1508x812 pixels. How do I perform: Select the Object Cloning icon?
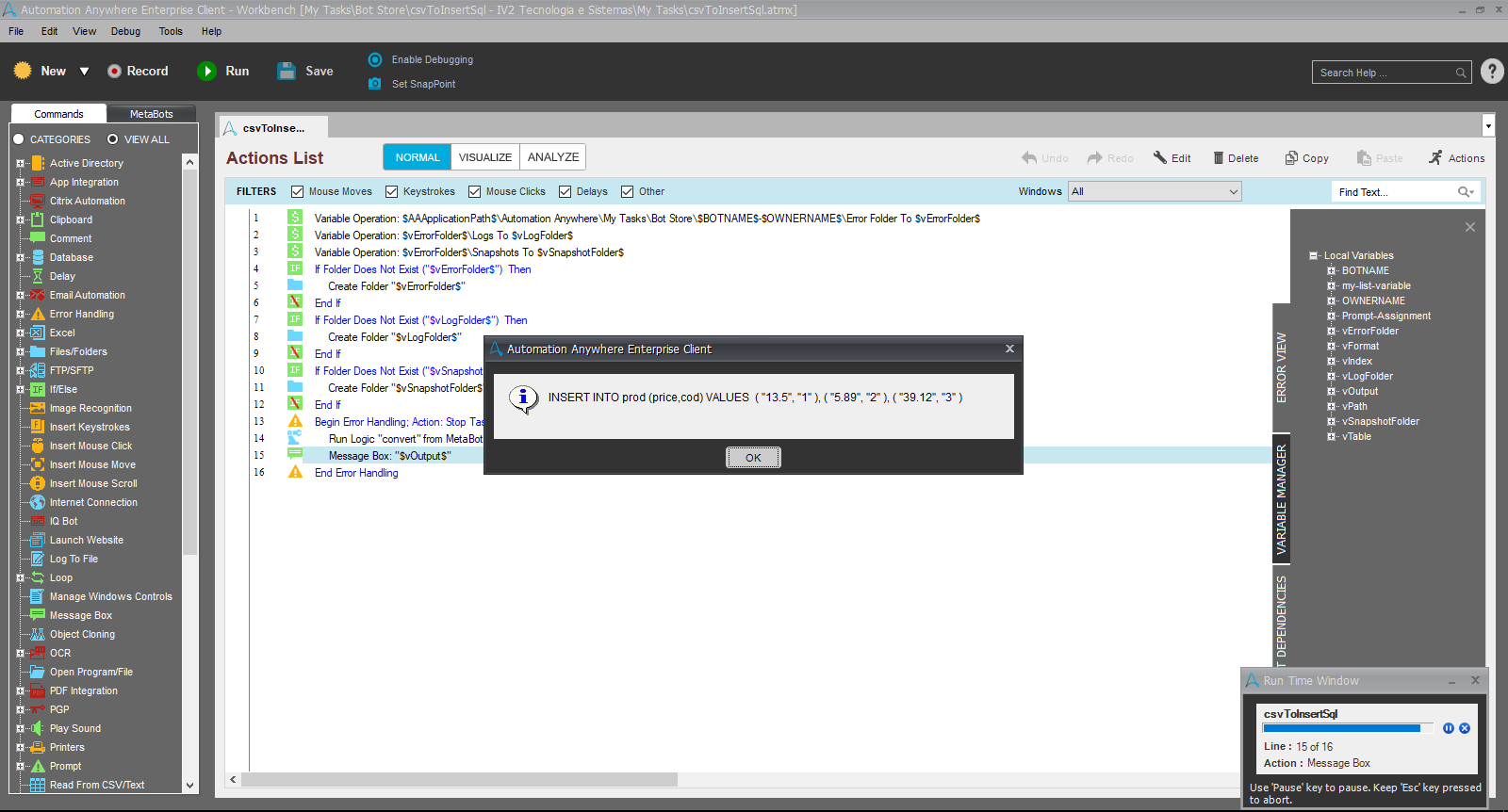tap(38, 634)
